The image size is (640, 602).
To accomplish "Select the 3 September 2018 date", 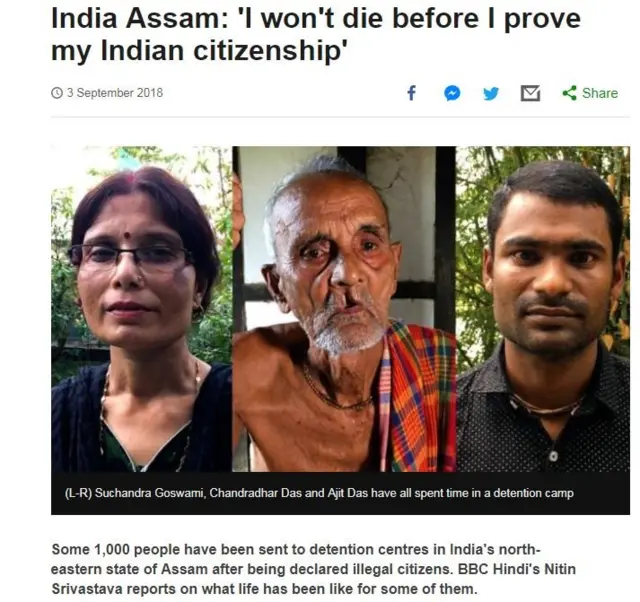I will (115, 93).
